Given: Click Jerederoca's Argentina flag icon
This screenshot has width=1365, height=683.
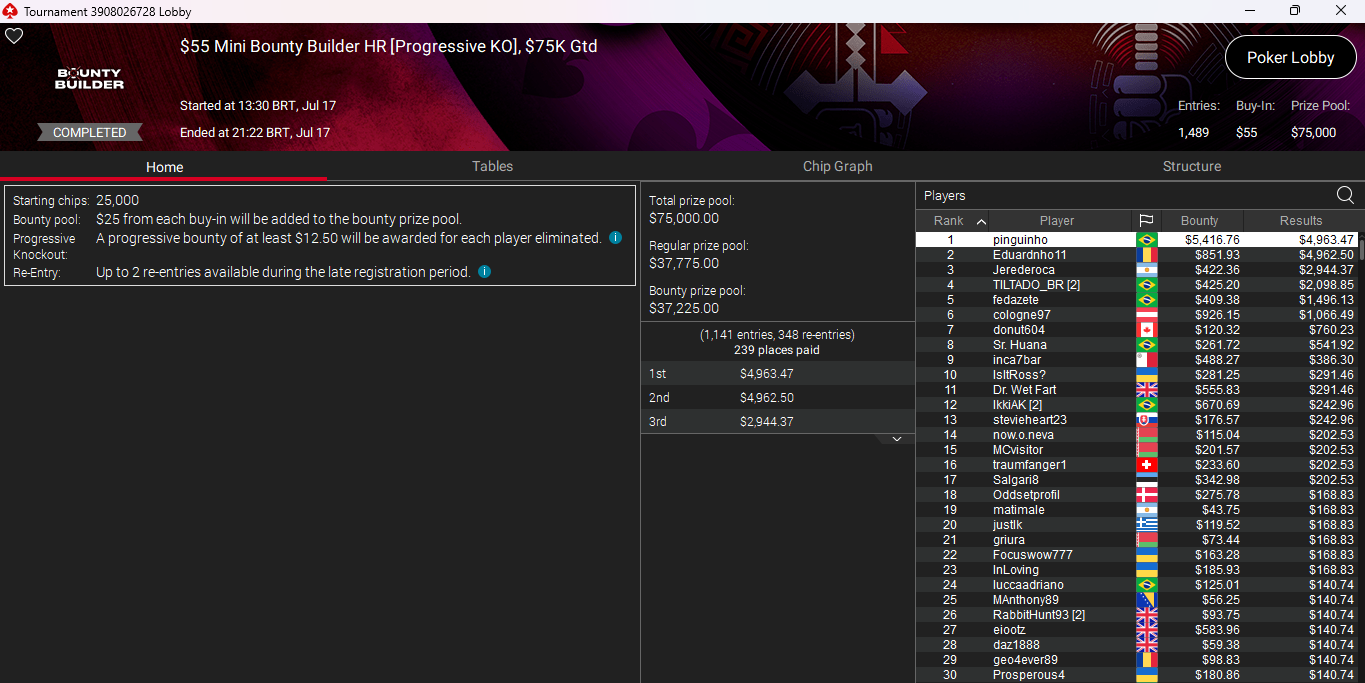Looking at the screenshot, I should point(1146,270).
